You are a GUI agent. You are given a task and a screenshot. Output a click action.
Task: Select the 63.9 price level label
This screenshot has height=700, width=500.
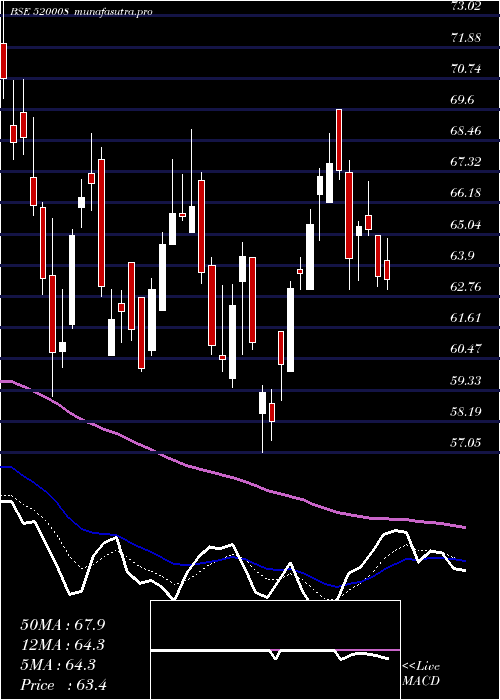click(x=462, y=255)
